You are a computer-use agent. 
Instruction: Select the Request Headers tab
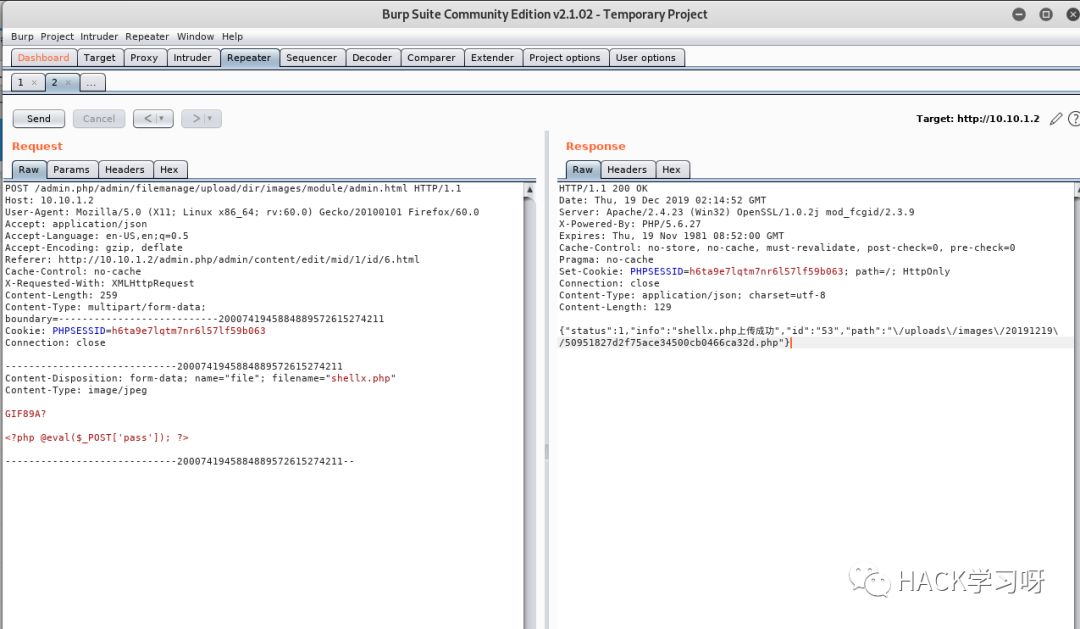125,169
